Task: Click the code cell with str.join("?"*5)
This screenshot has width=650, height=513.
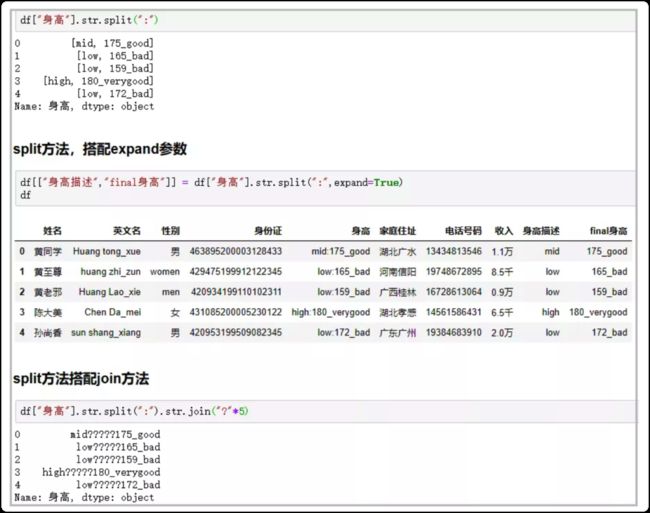Action: pyautogui.click(x=325, y=411)
